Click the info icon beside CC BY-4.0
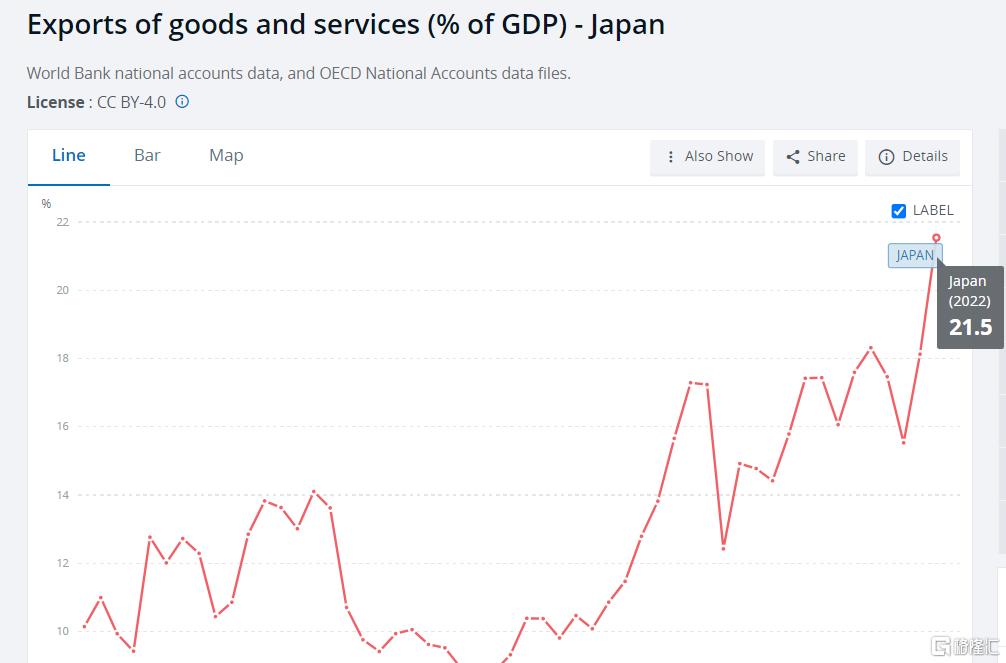1006x663 pixels. [182, 102]
